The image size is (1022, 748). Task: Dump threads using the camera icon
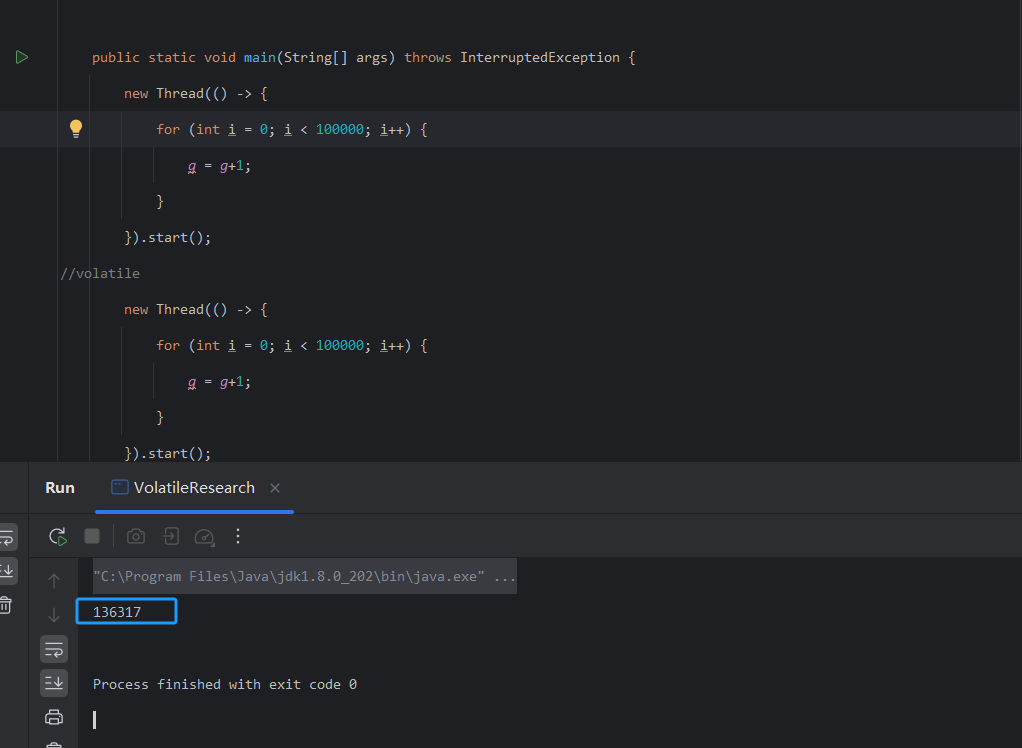pyautogui.click(x=136, y=536)
